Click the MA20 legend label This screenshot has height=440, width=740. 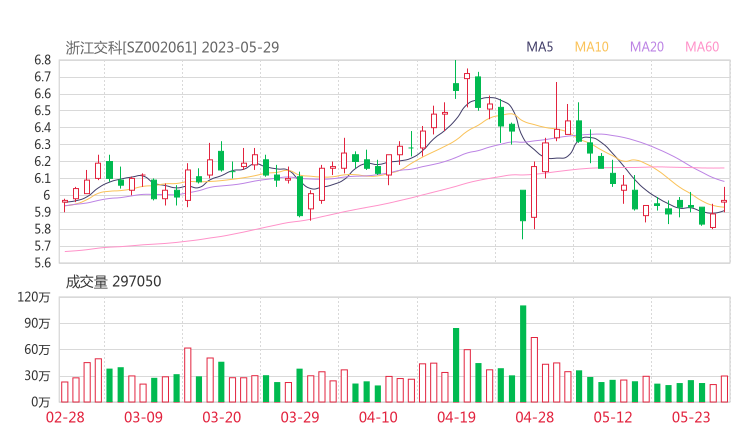click(x=647, y=47)
